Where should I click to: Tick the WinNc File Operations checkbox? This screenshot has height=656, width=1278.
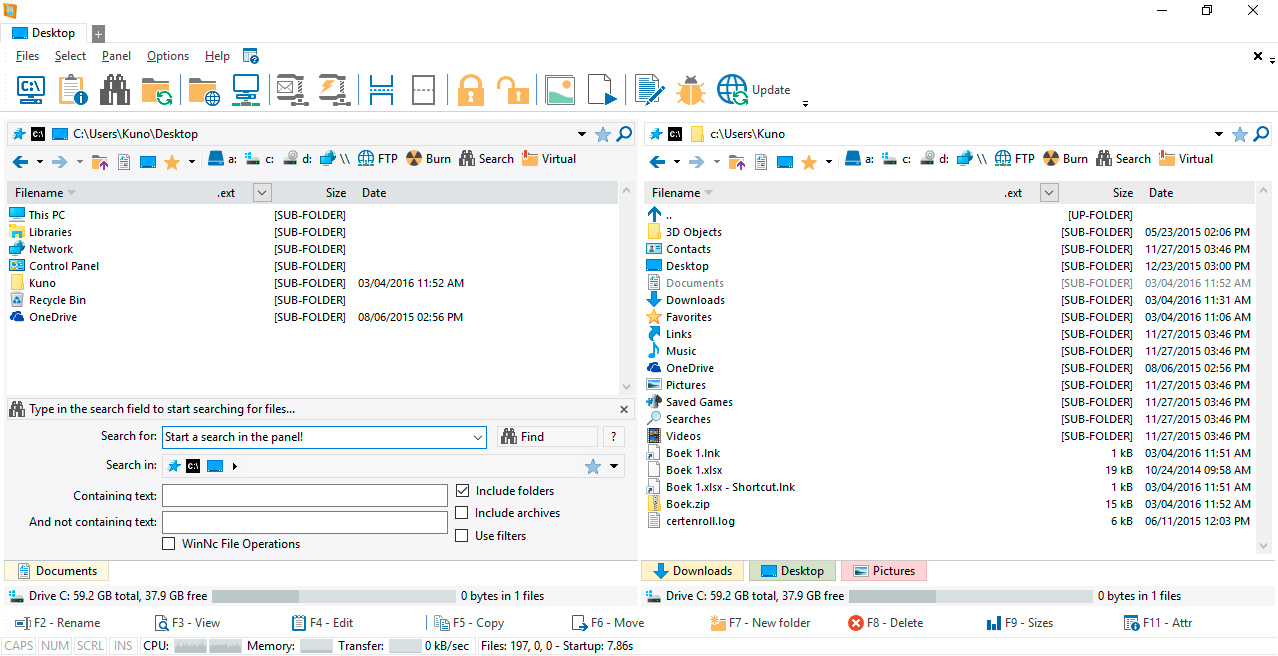pos(169,544)
